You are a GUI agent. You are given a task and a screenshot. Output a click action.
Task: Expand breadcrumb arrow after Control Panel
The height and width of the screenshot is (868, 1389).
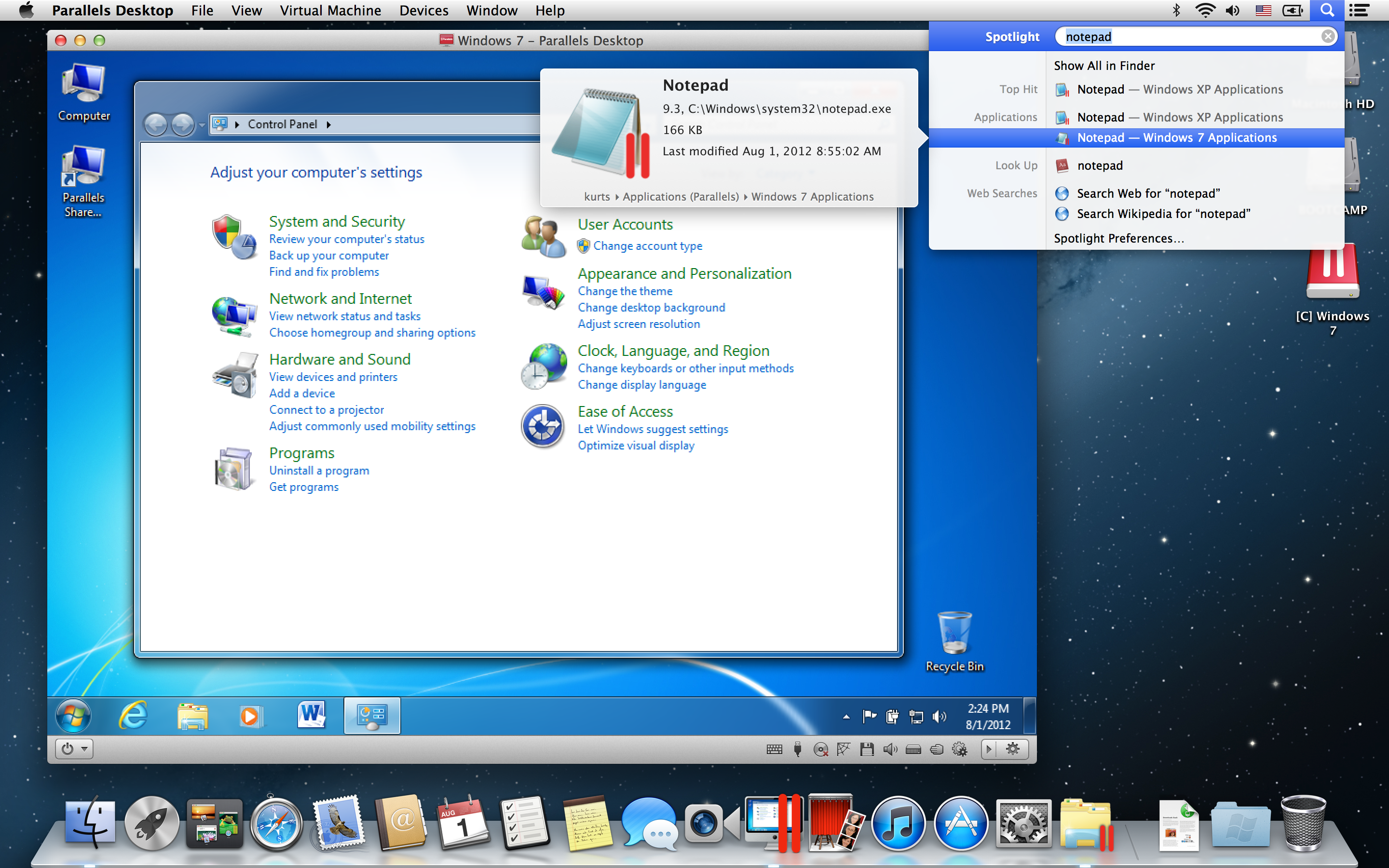(x=329, y=124)
